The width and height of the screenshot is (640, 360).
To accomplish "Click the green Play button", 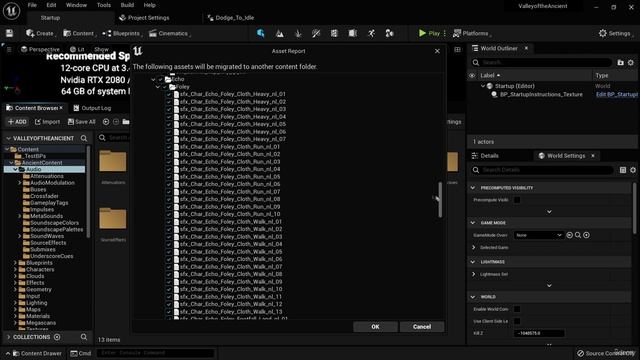I will tap(429, 33).
